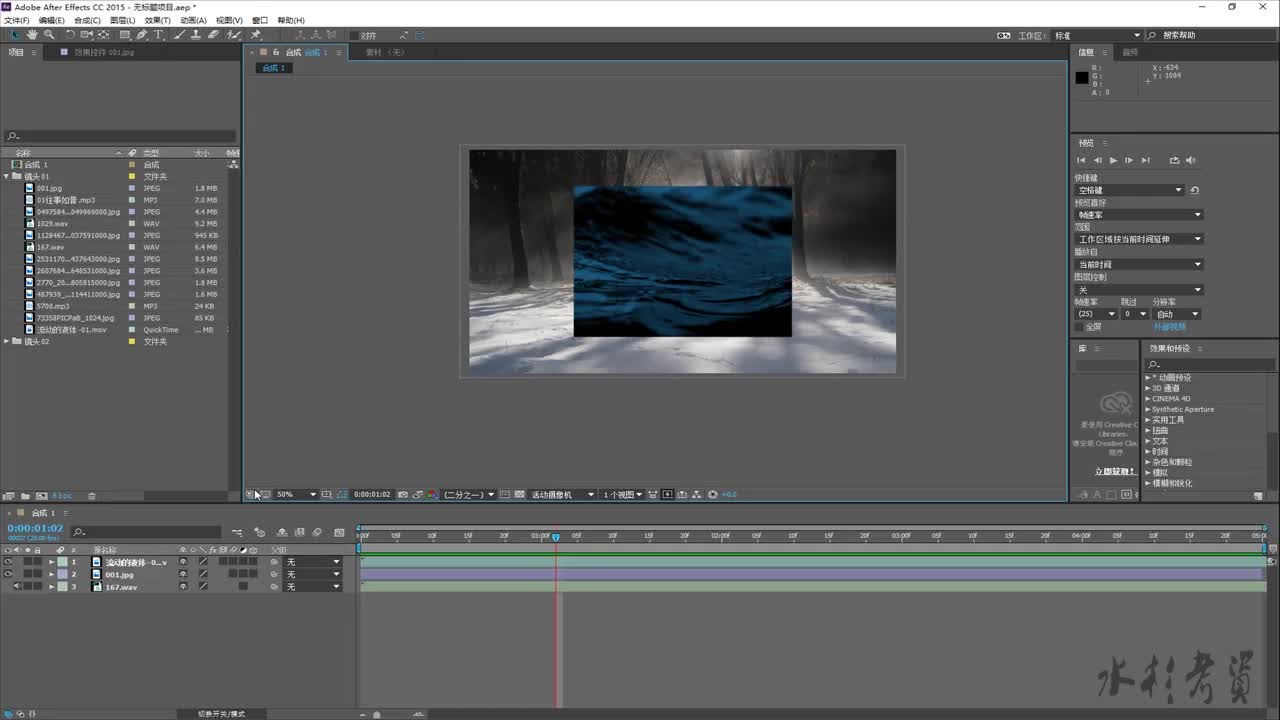This screenshot has height=720, width=1280.
Task: Select the Pan Behind anchor point tool
Action: pyautogui.click(x=103, y=35)
